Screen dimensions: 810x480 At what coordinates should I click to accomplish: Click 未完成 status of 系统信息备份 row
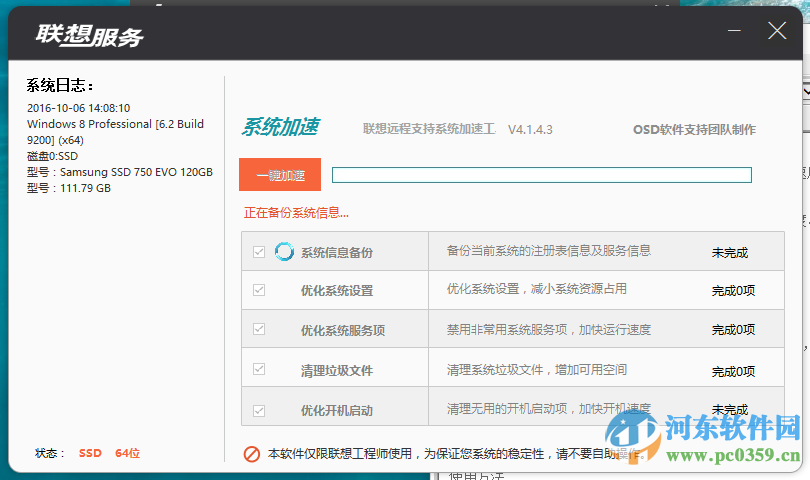point(729,253)
